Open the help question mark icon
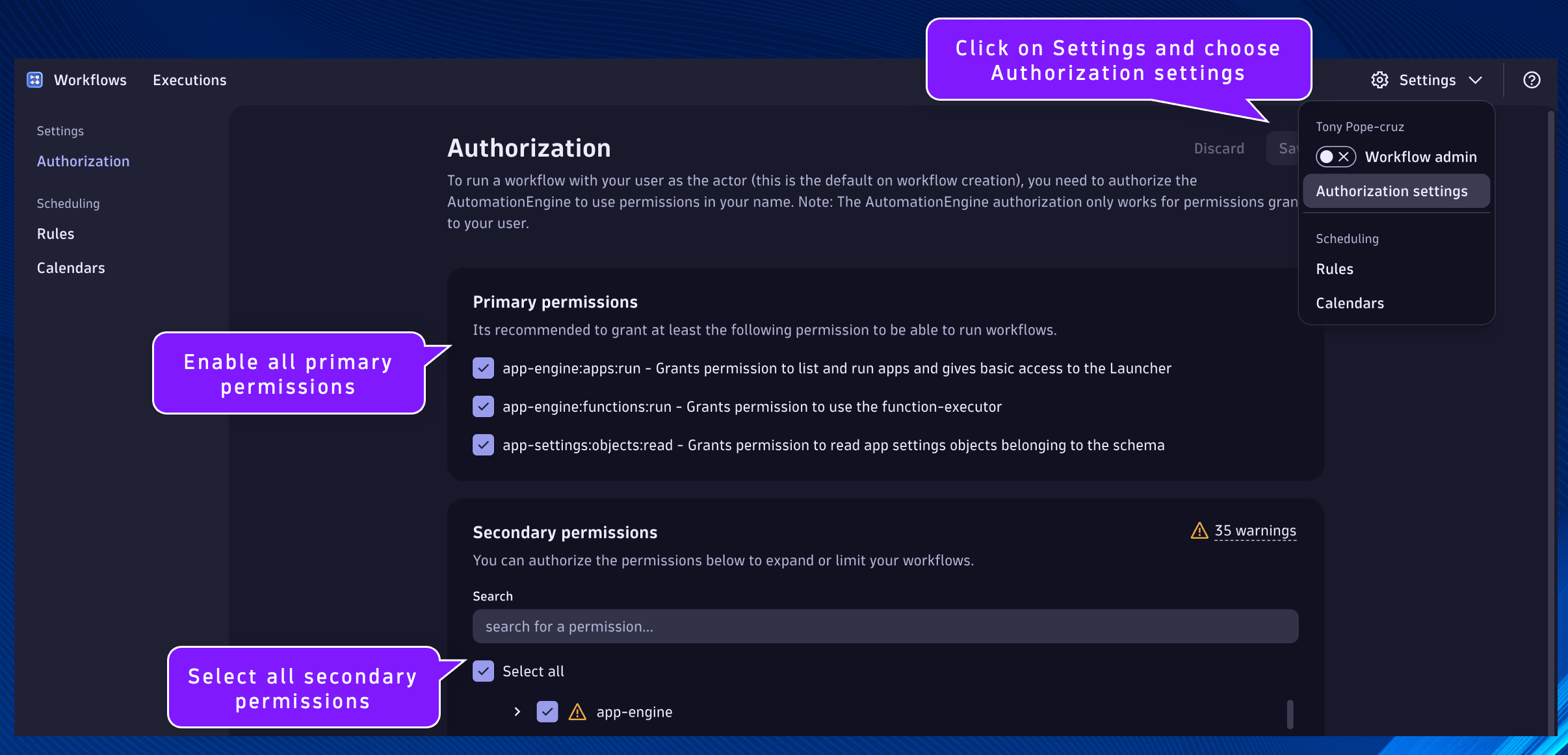This screenshot has height=755, width=1568. (x=1532, y=80)
